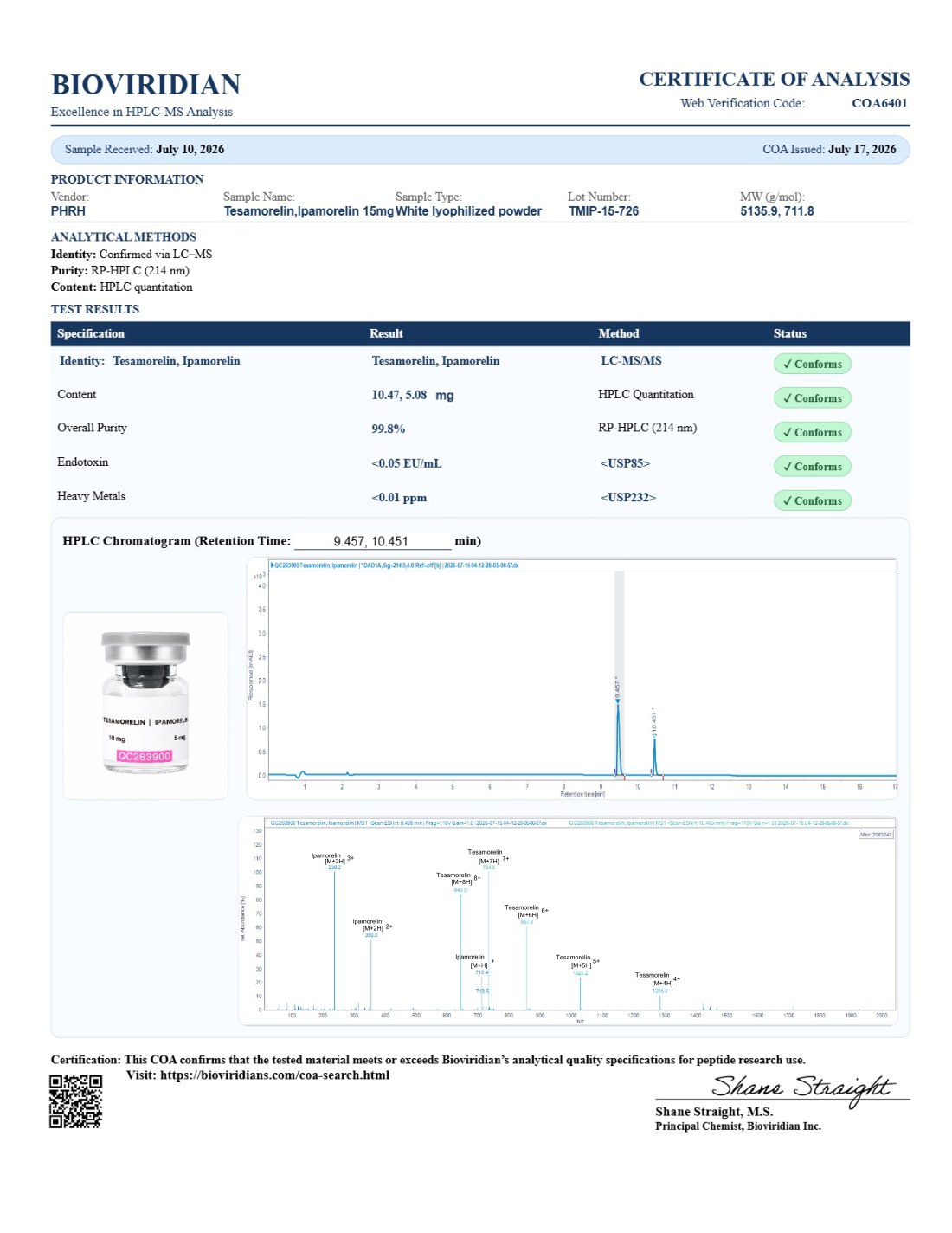Click Principal Chemist, Bioviridian Inc. text
Viewport: 952px width, 1233px height.
tap(738, 1126)
